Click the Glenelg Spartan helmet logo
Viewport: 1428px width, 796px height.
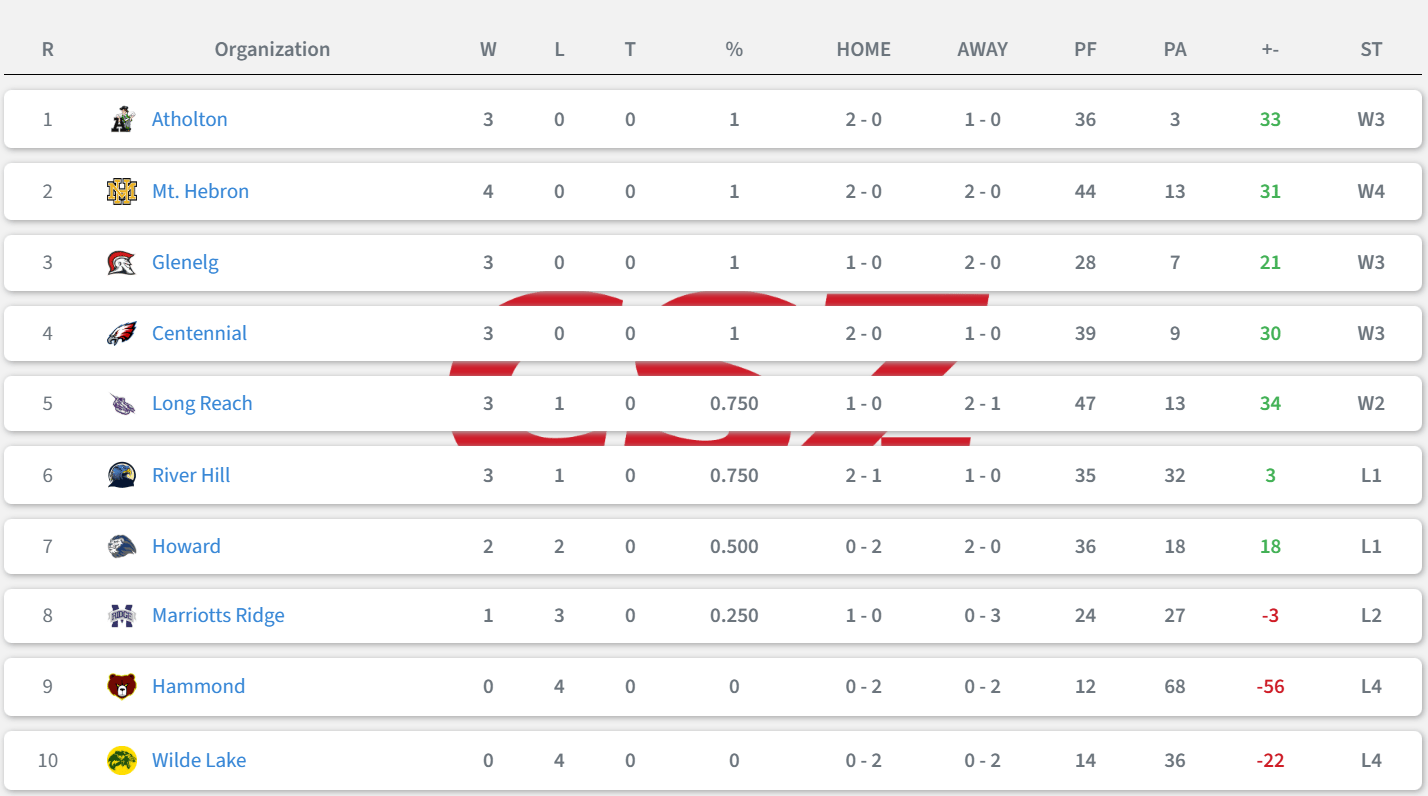pyautogui.click(x=122, y=263)
